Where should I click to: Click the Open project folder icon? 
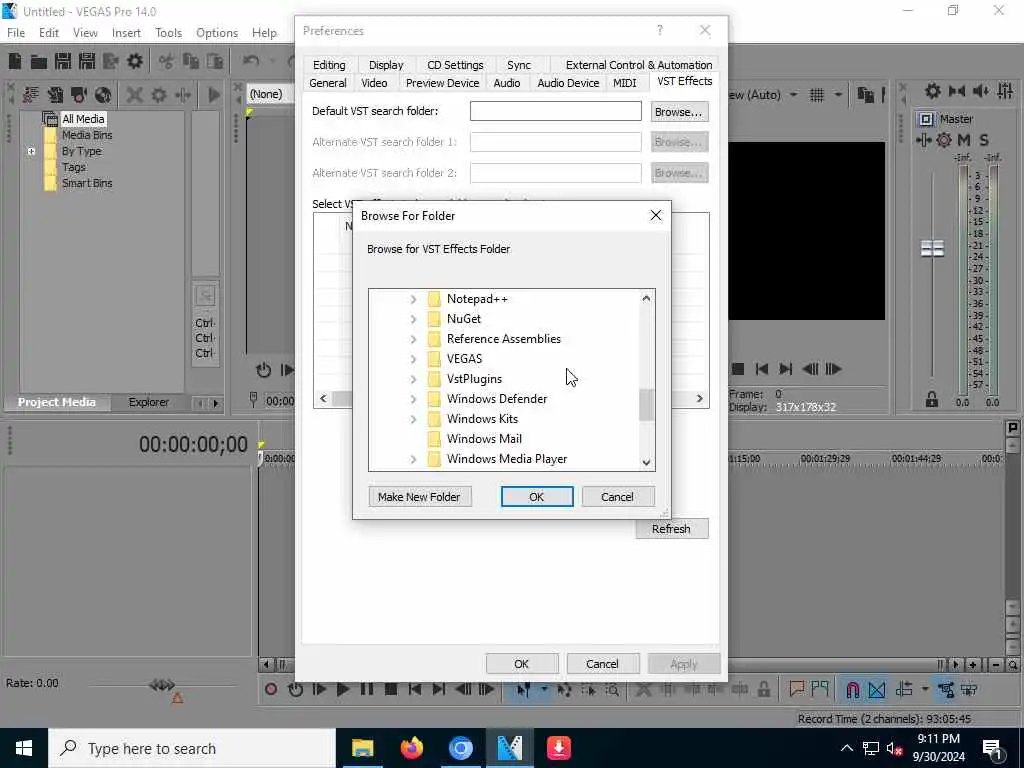pyautogui.click(x=39, y=61)
